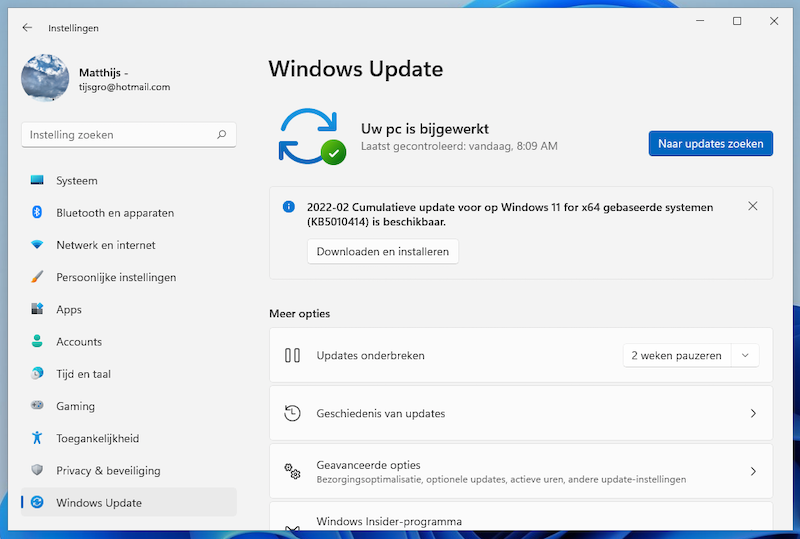Click the Privacy & beveiliging shield icon
The width and height of the screenshot is (800, 539).
[x=37, y=470]
